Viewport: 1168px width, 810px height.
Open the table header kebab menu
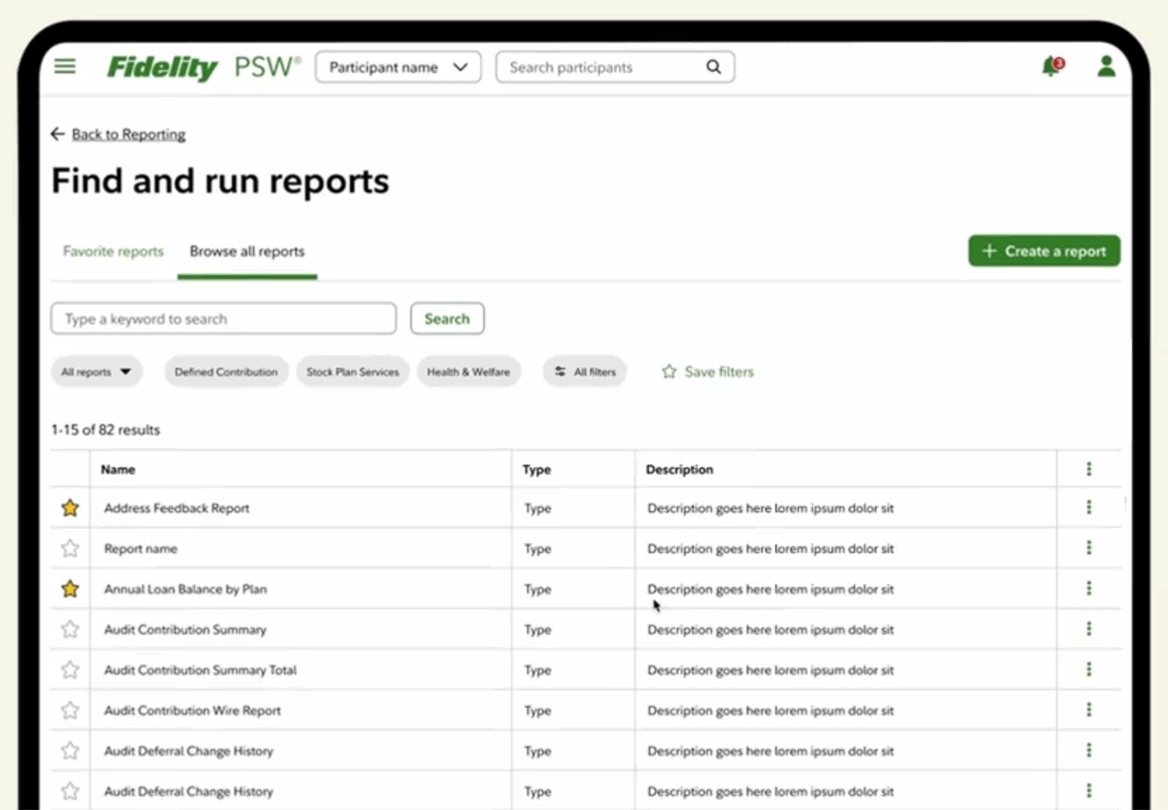pyautogui.click(x=1088, y=469)
